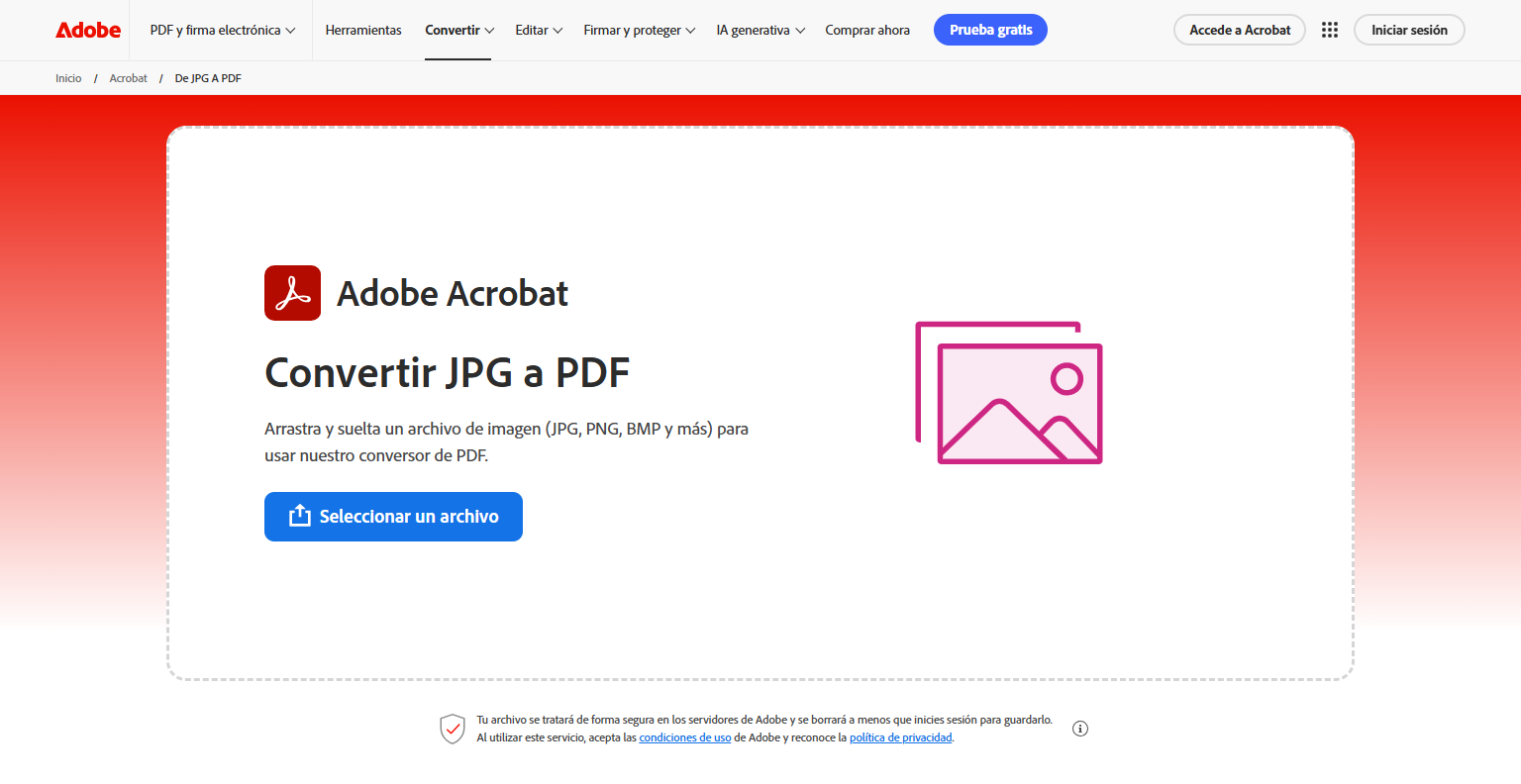
Task: Click the Convertir JPG a PDF heading
Action: click(448, 373)
